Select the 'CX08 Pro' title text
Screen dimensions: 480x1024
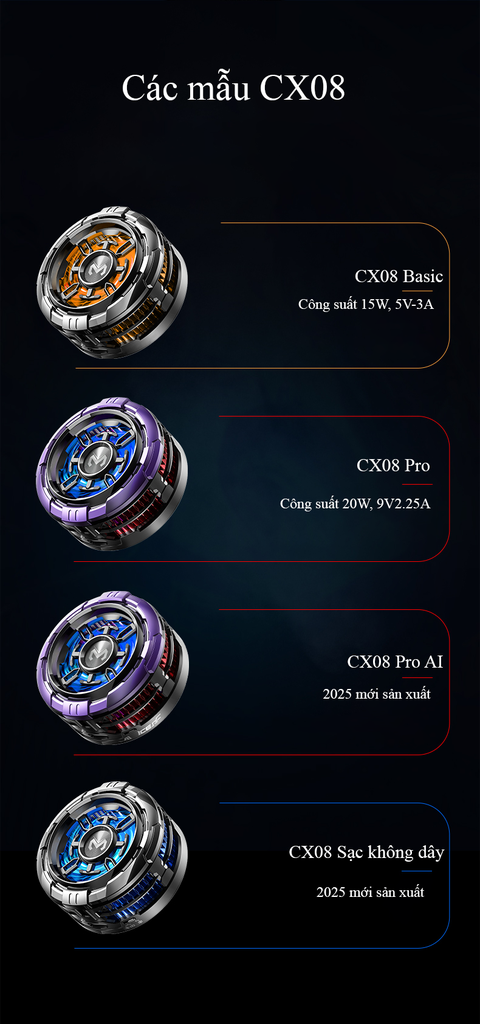[x=393, y=466]
